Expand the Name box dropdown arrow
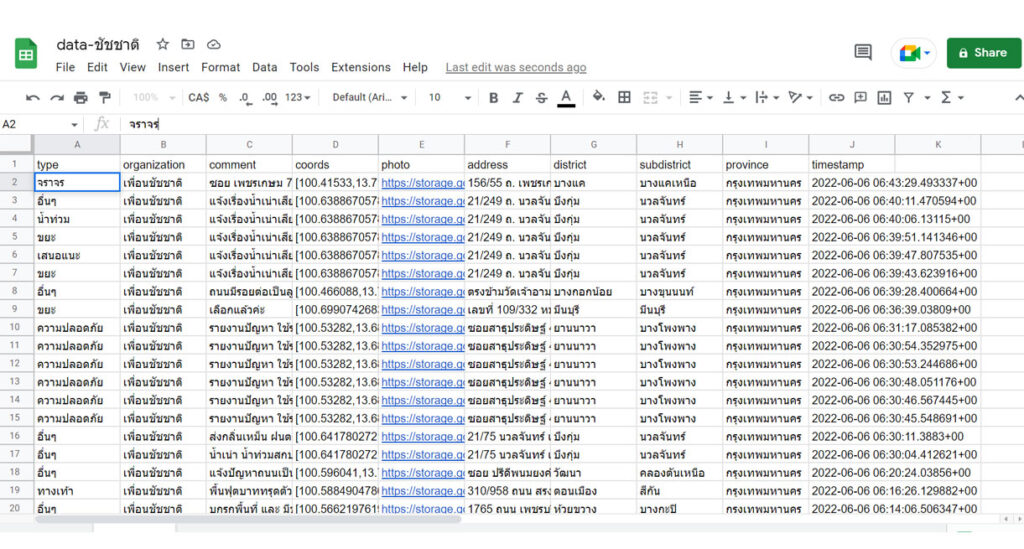 tap(74, 125)
